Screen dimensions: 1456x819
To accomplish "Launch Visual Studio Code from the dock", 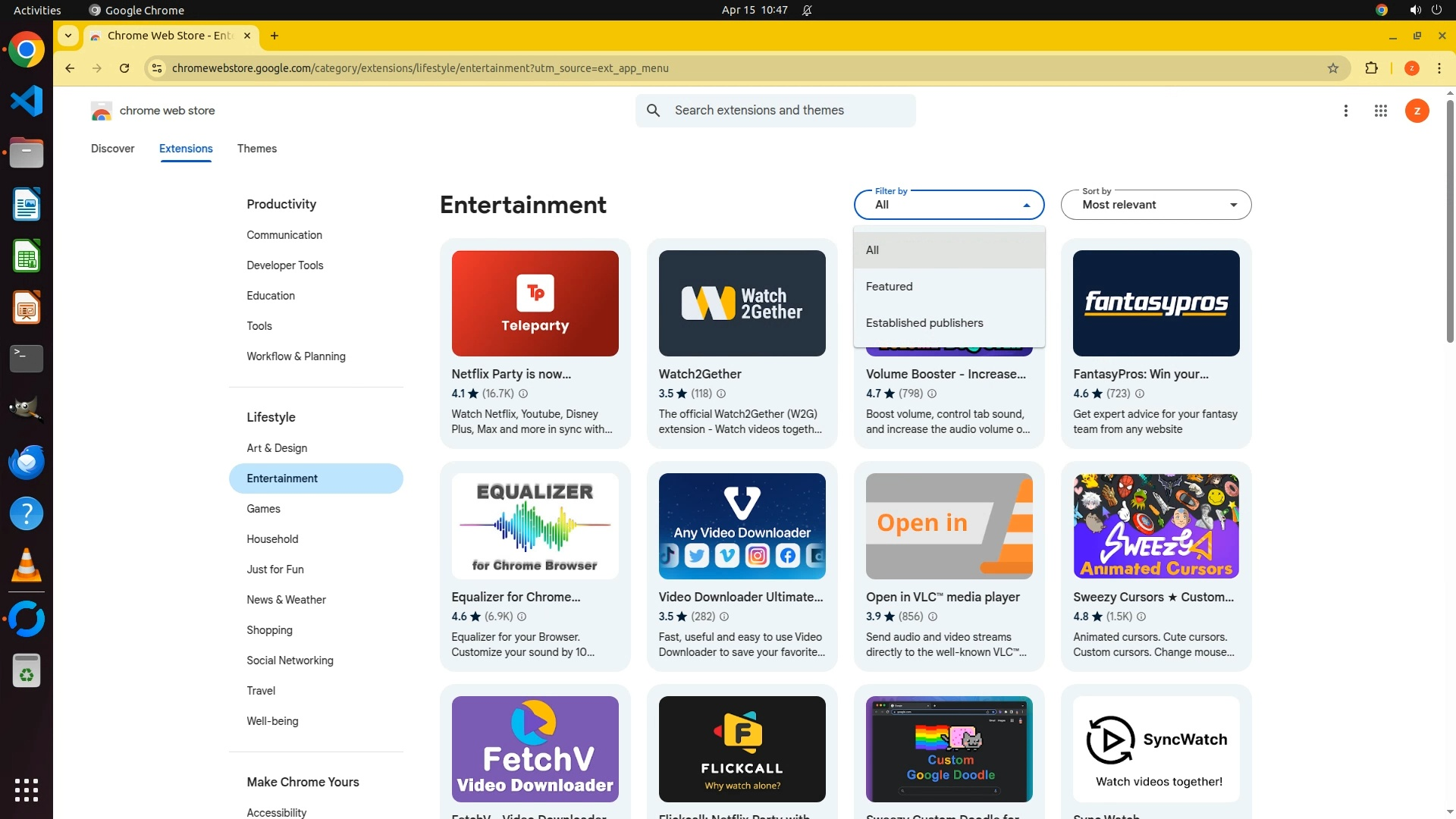I will point(27,102).
